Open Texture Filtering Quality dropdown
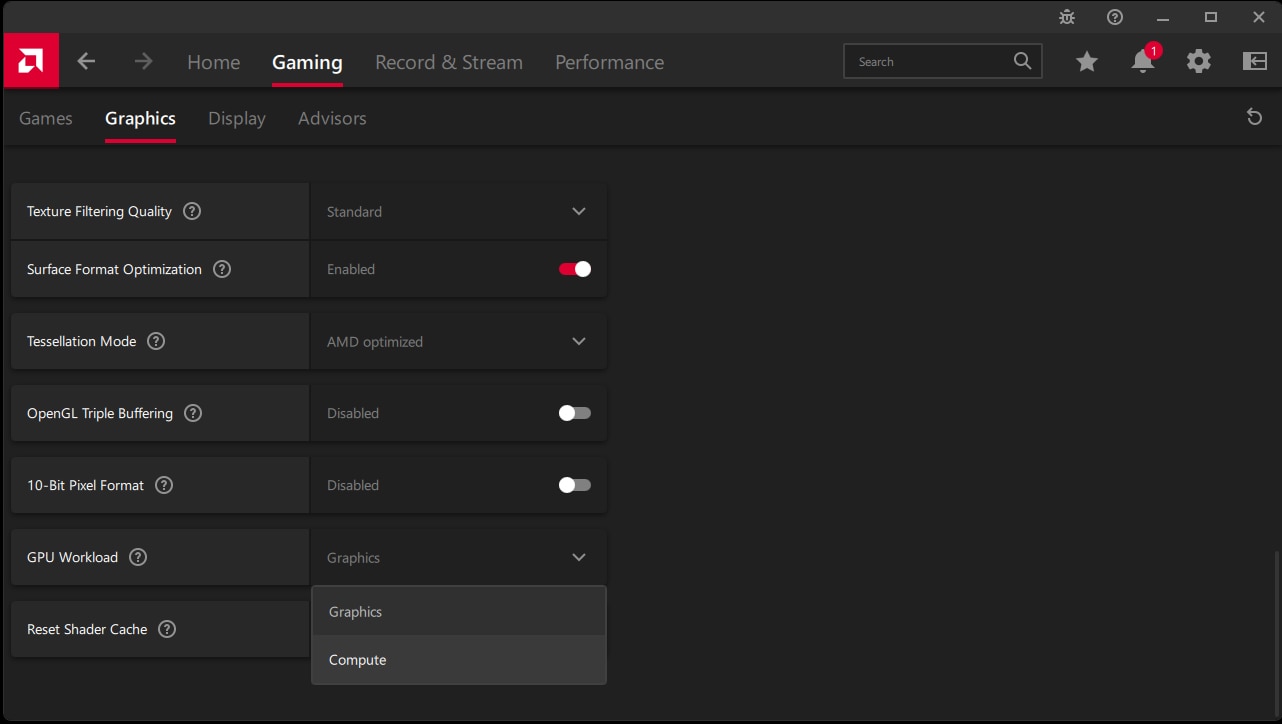The height and width of the screenshot is (724, 1282). tap(459, 211)
